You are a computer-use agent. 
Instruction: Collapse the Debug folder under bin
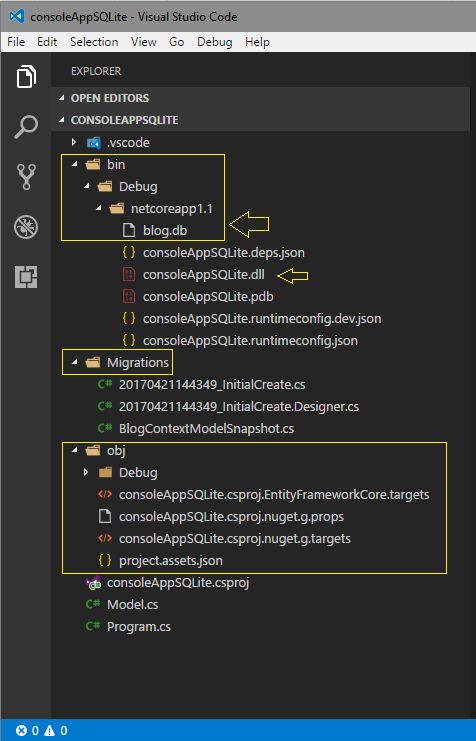click(87, 187)
